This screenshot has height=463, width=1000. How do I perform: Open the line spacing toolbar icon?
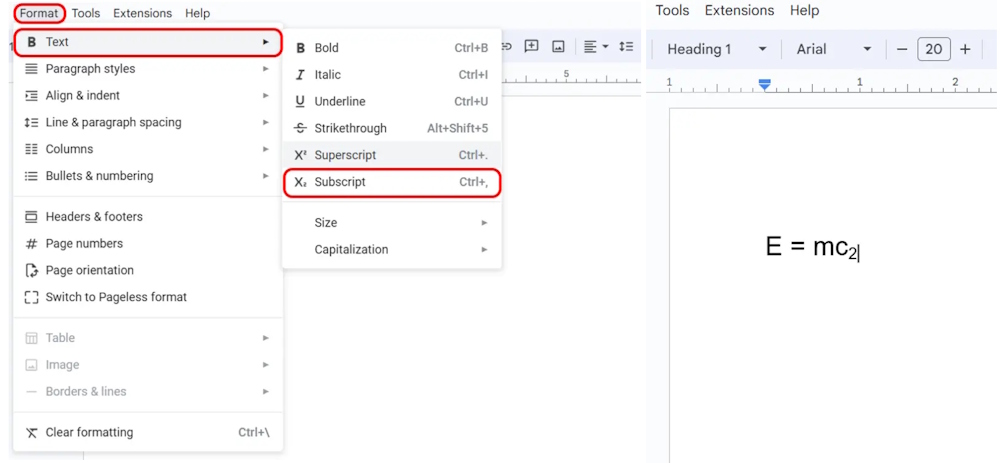[x=626, y=46]
